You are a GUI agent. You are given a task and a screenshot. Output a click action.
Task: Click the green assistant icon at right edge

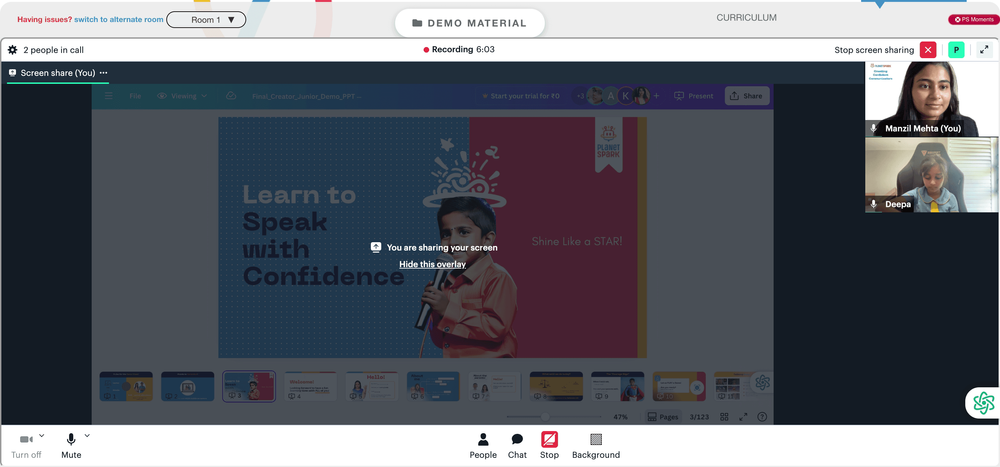pos(983,403)
